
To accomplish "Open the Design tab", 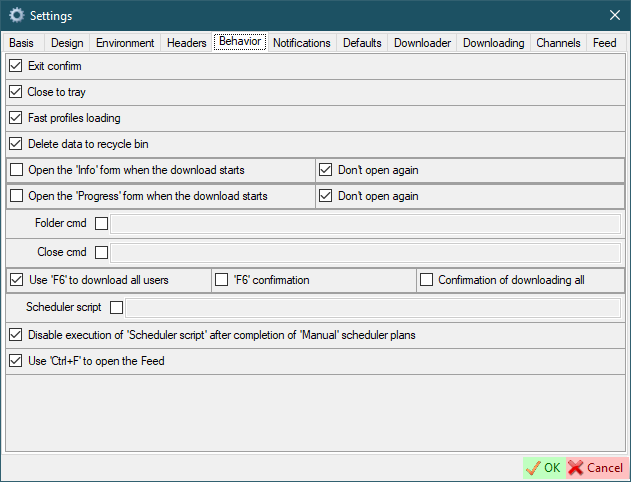I will click(67, 43).
